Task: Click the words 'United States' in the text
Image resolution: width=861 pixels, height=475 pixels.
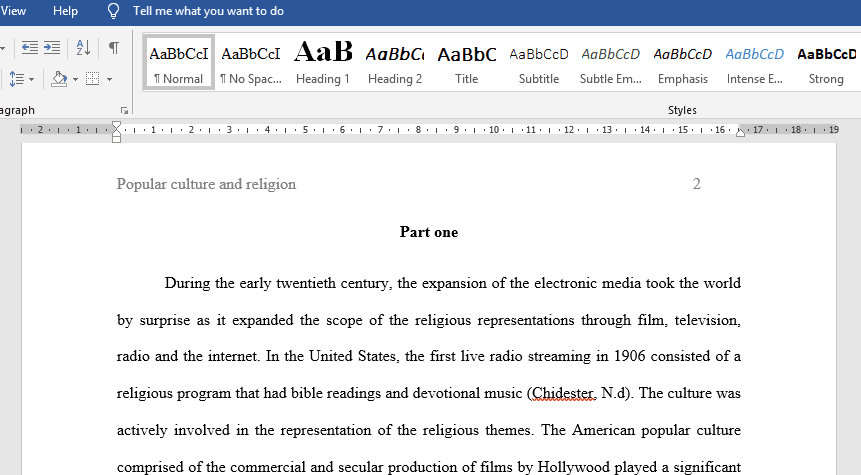Action: [353, 356]
